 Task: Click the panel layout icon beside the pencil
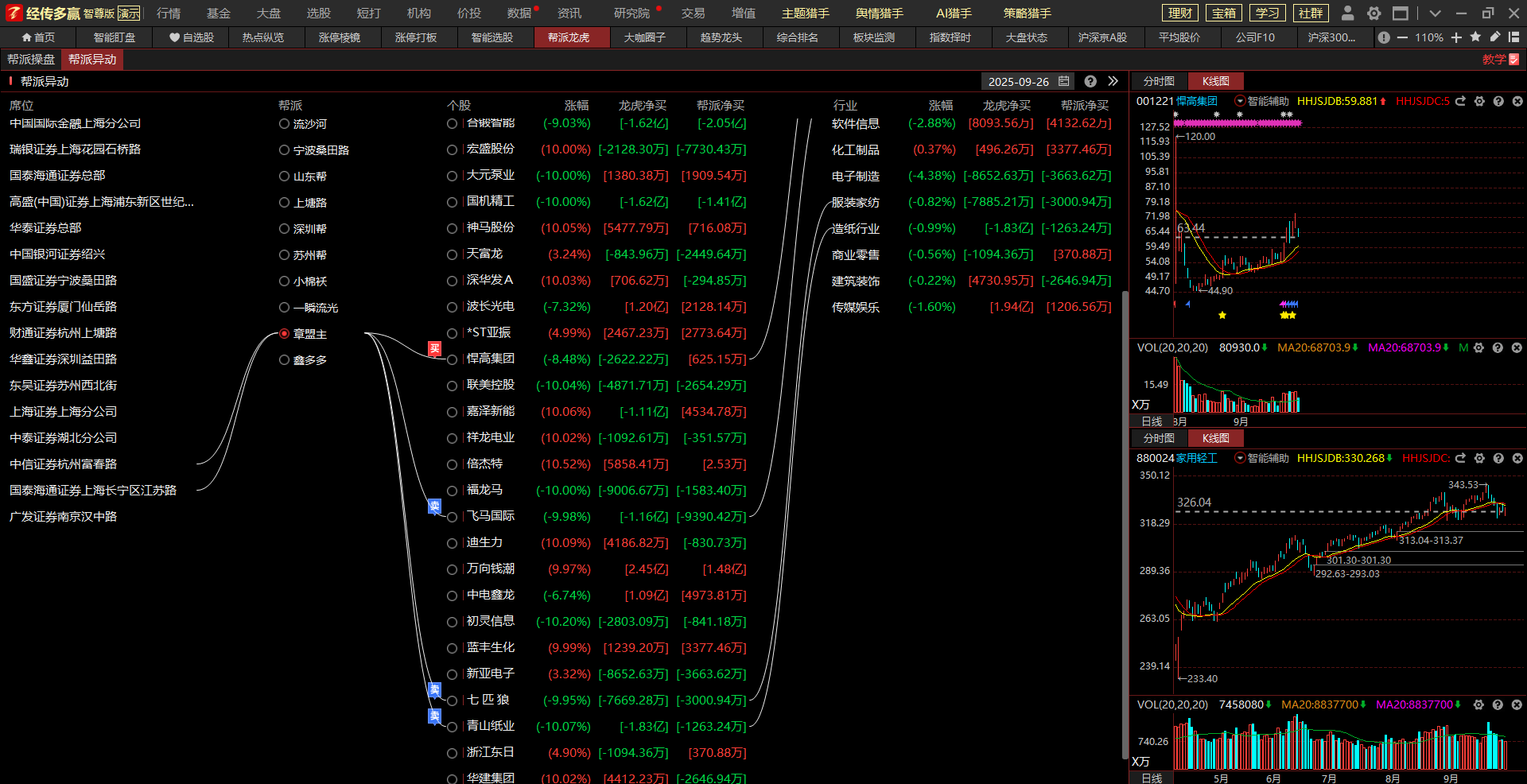(x=1513, y=37)
